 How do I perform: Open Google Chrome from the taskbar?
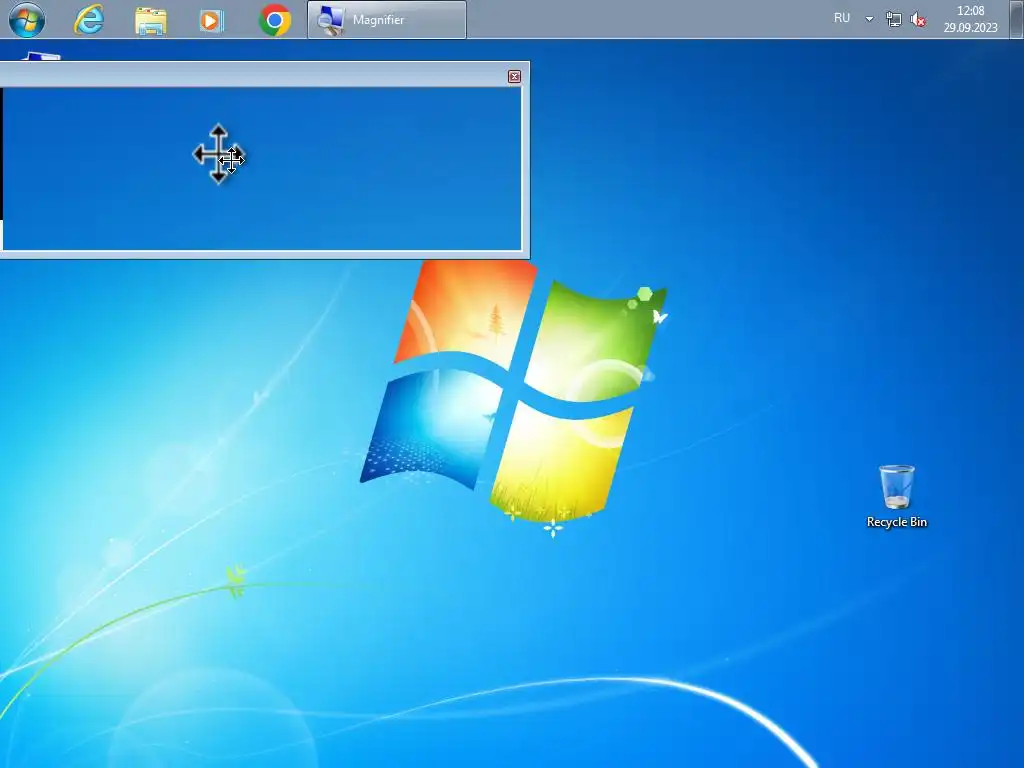click(275, 20)
